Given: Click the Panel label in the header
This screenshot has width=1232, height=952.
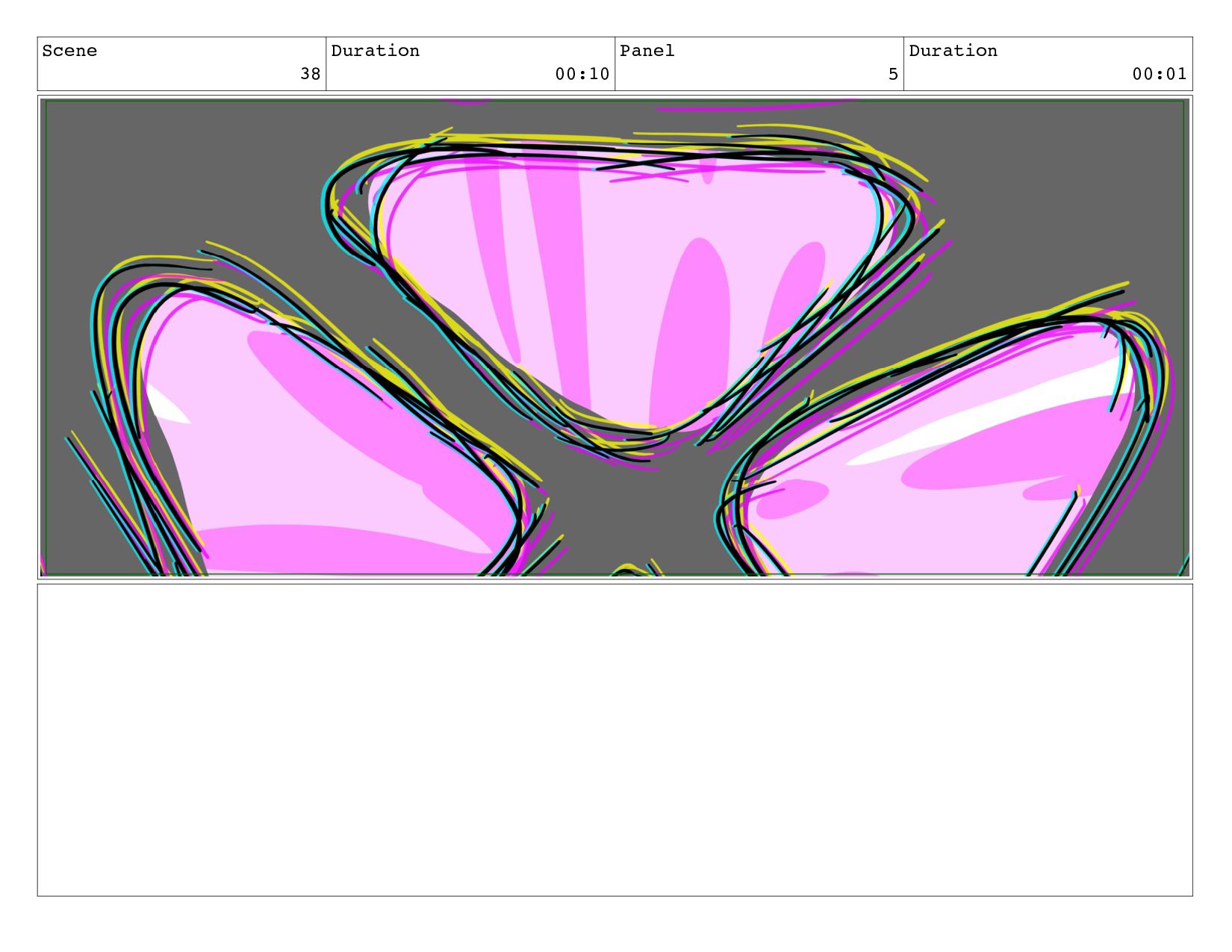Looking at the screenshot, I should [647, 51].
